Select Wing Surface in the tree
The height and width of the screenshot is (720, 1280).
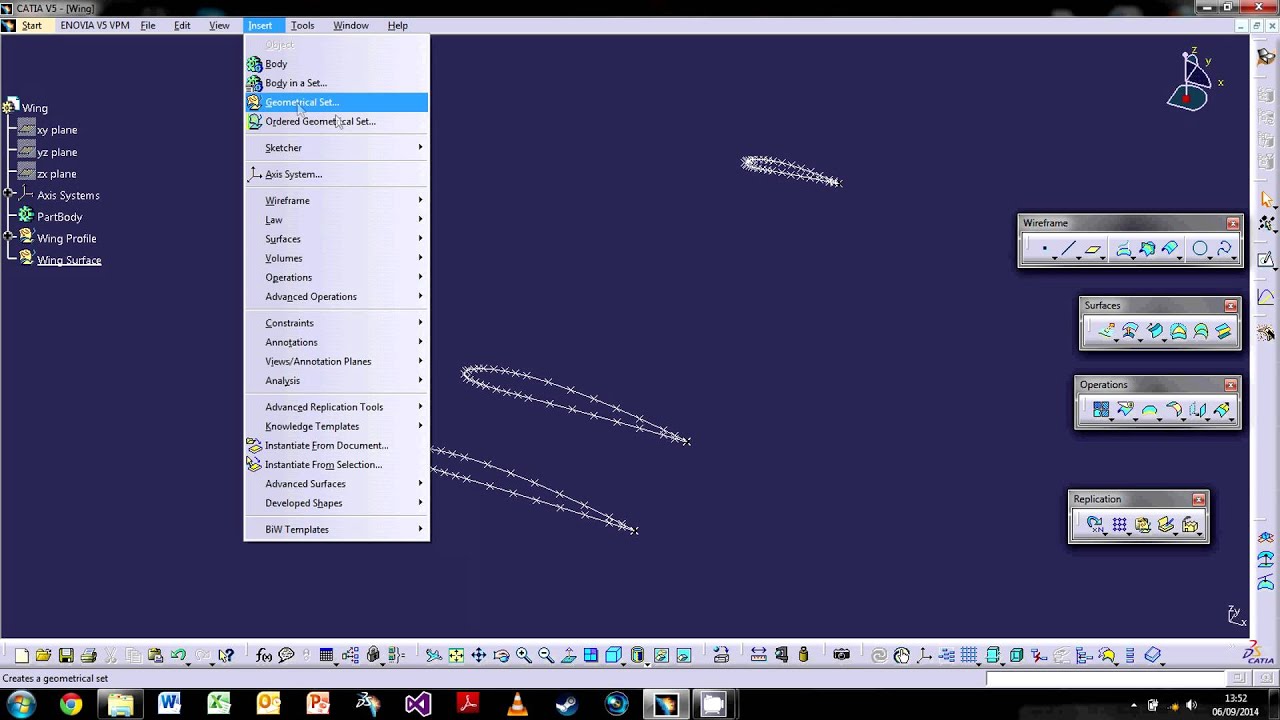tap(69, 260)
